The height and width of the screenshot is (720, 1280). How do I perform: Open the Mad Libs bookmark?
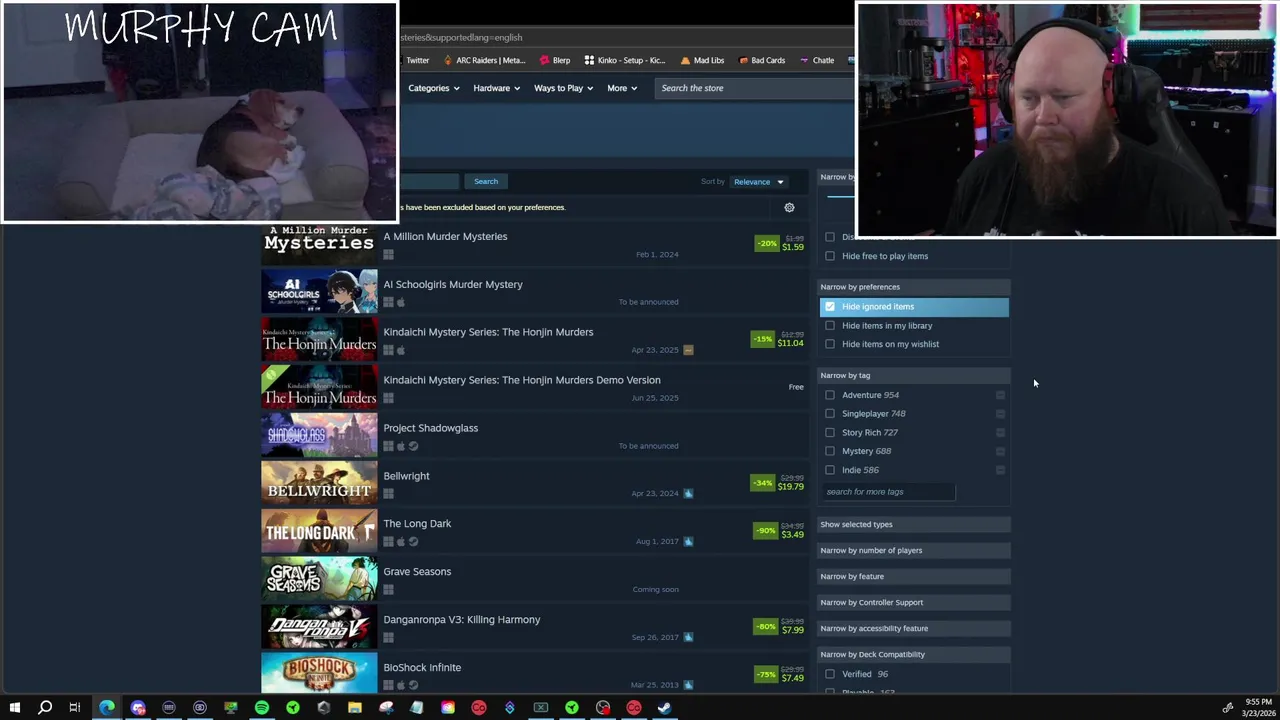(x=702, y=60)
